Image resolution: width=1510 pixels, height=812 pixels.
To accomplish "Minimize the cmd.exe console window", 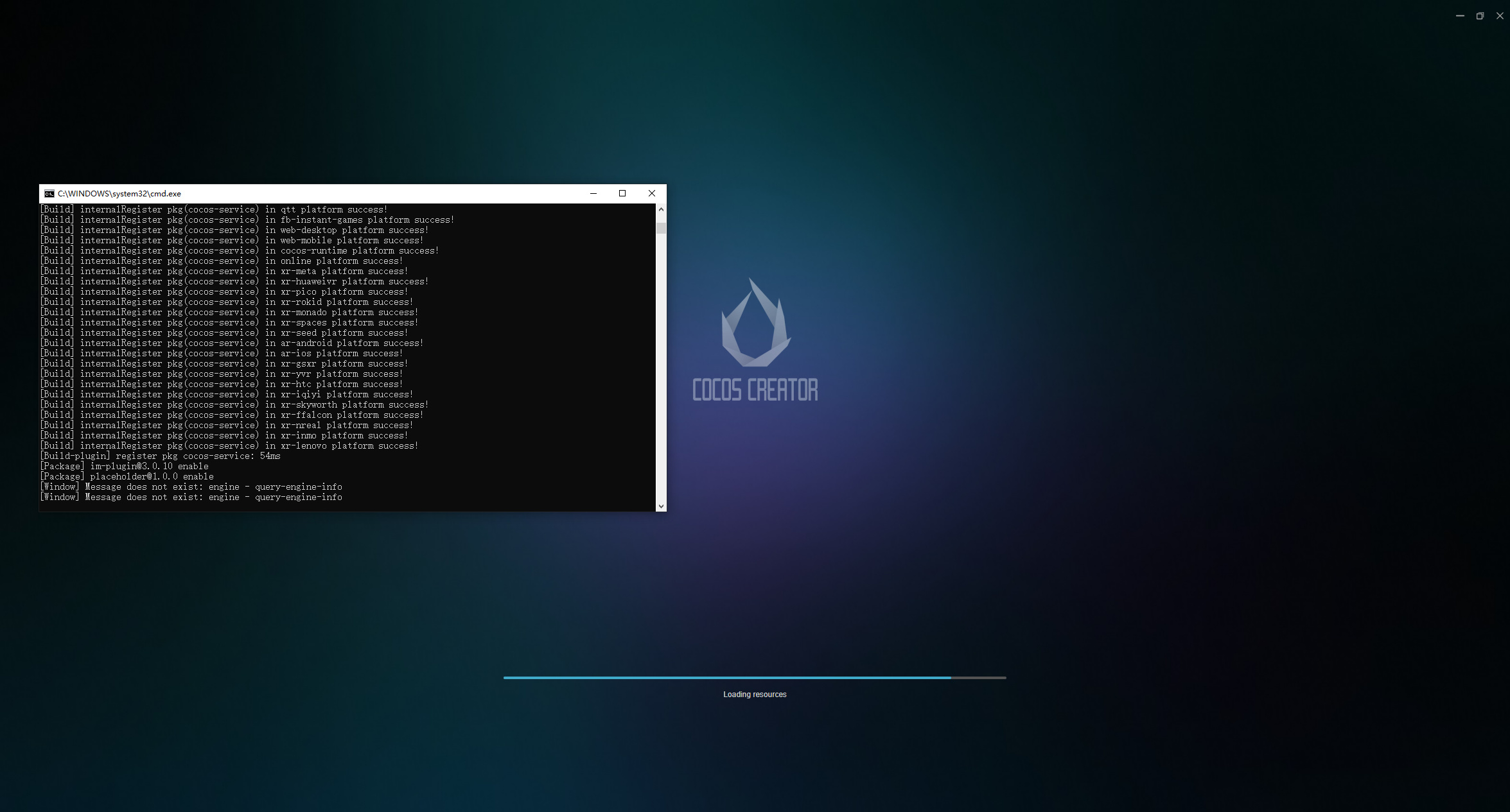I will (593, 193).
